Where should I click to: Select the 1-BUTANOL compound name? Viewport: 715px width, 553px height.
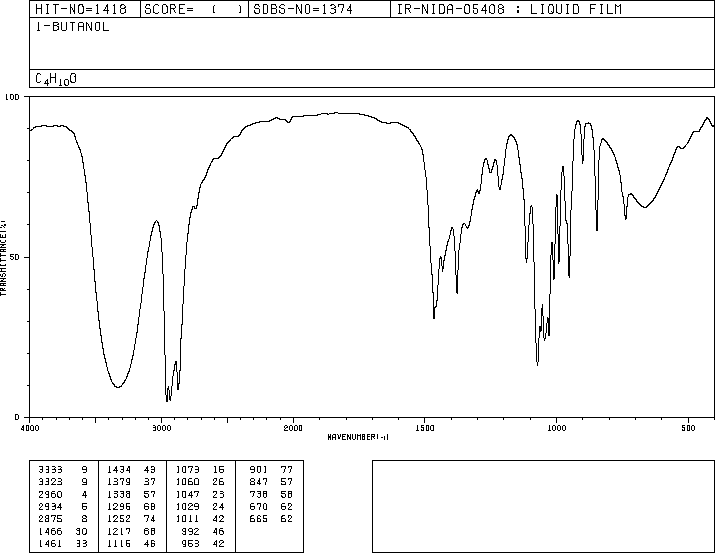[x=73, y=27]
